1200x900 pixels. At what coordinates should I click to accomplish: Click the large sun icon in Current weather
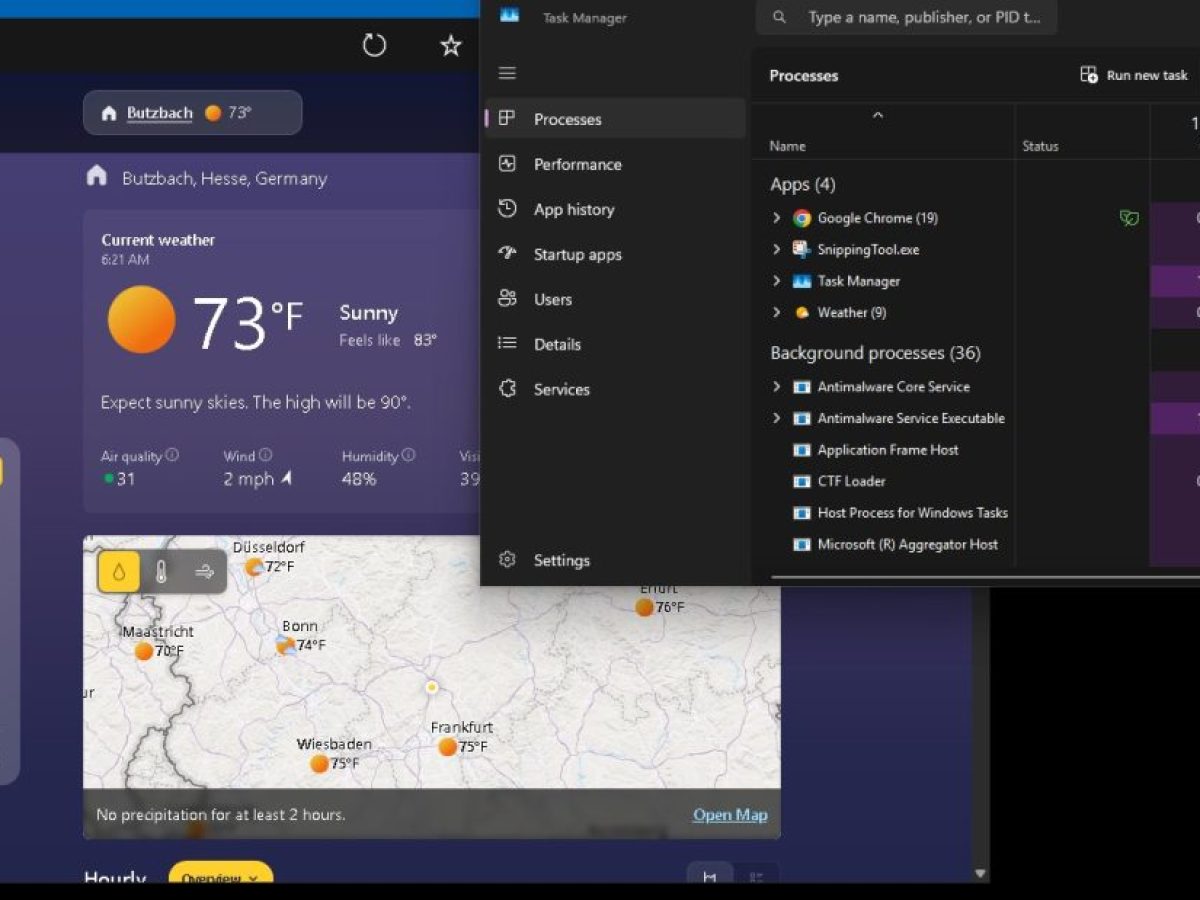click(142, 319)
